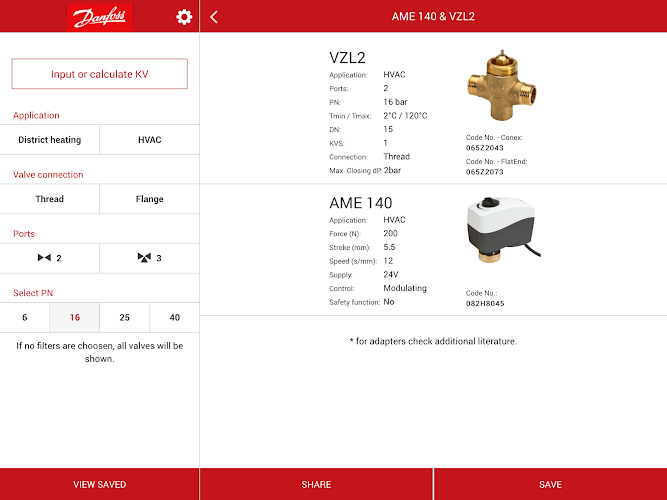Go back using the left chevron
This screenshot has width=667, height=500.
click(214, 17)
